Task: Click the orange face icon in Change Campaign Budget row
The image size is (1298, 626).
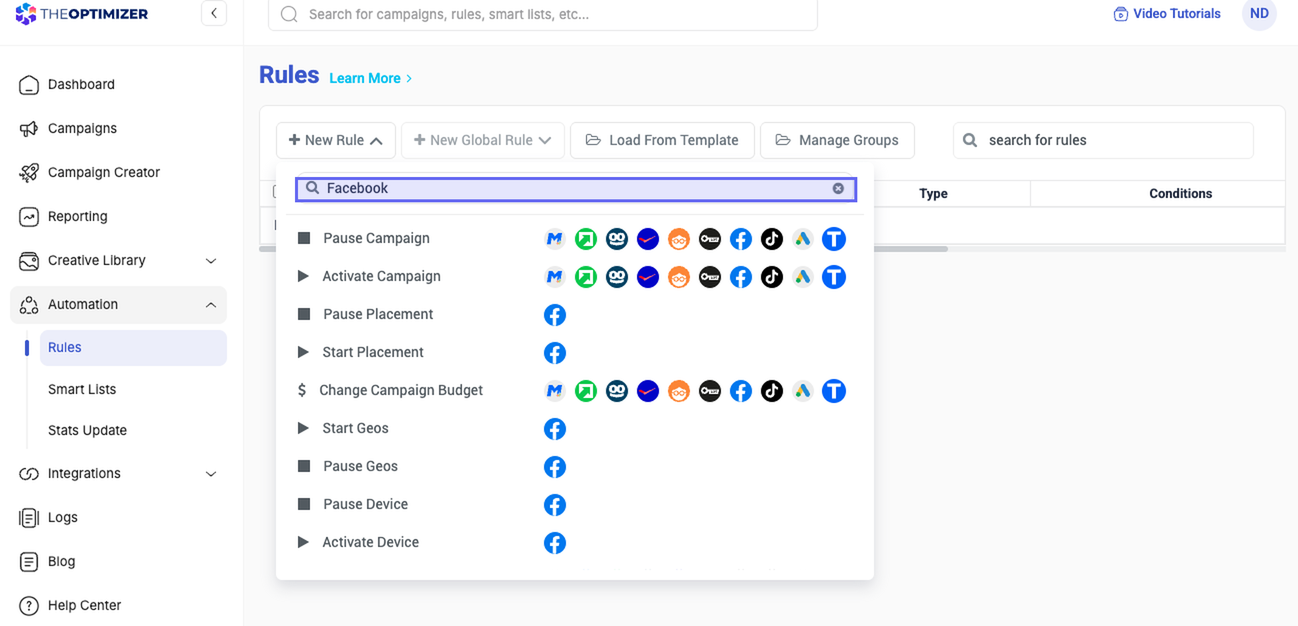Action: point(679,391)
